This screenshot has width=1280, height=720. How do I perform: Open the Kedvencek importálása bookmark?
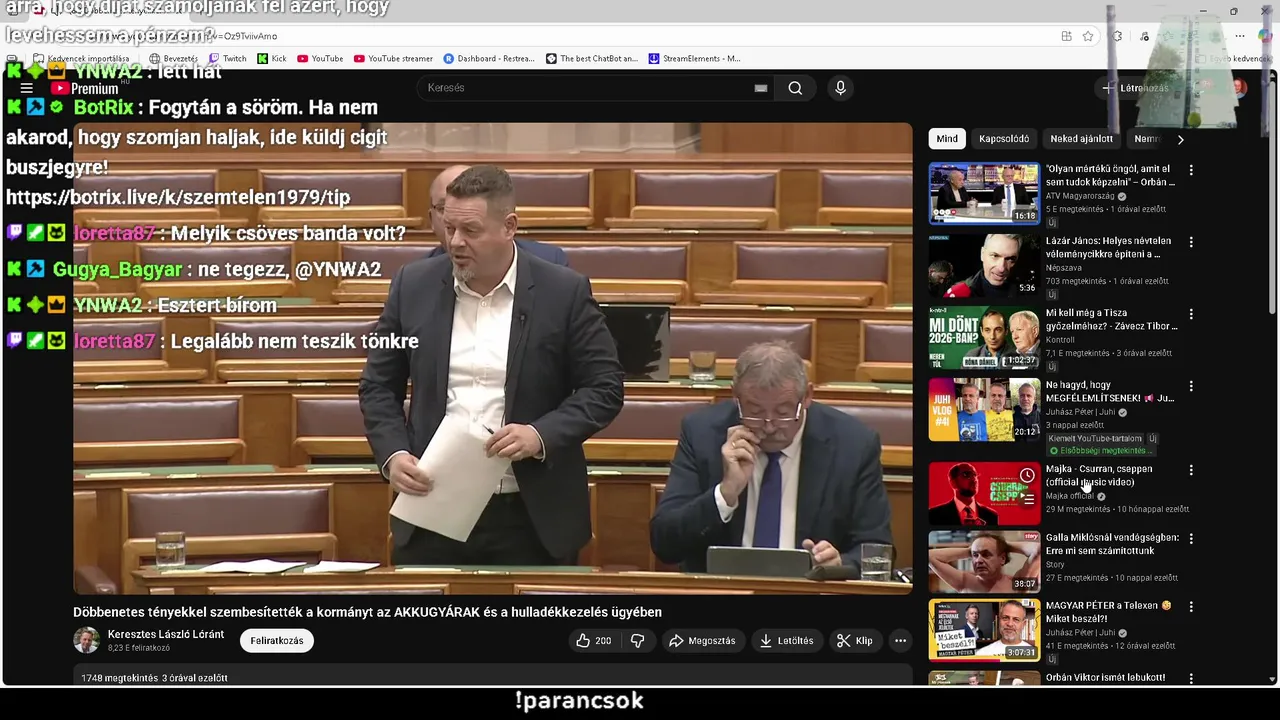coord(80,58)
